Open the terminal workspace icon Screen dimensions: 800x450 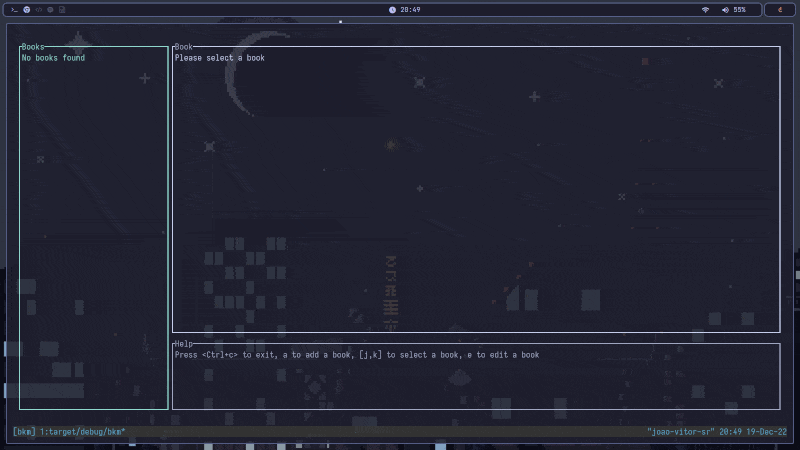point(14,10)
